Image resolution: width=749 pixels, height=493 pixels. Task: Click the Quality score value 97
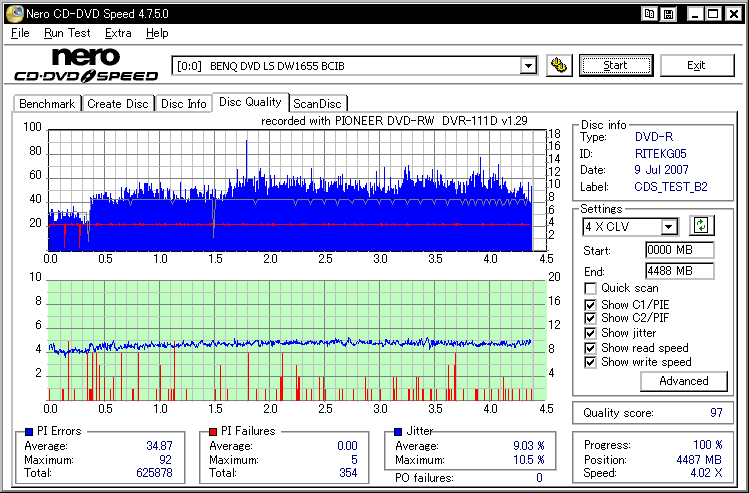716,413
